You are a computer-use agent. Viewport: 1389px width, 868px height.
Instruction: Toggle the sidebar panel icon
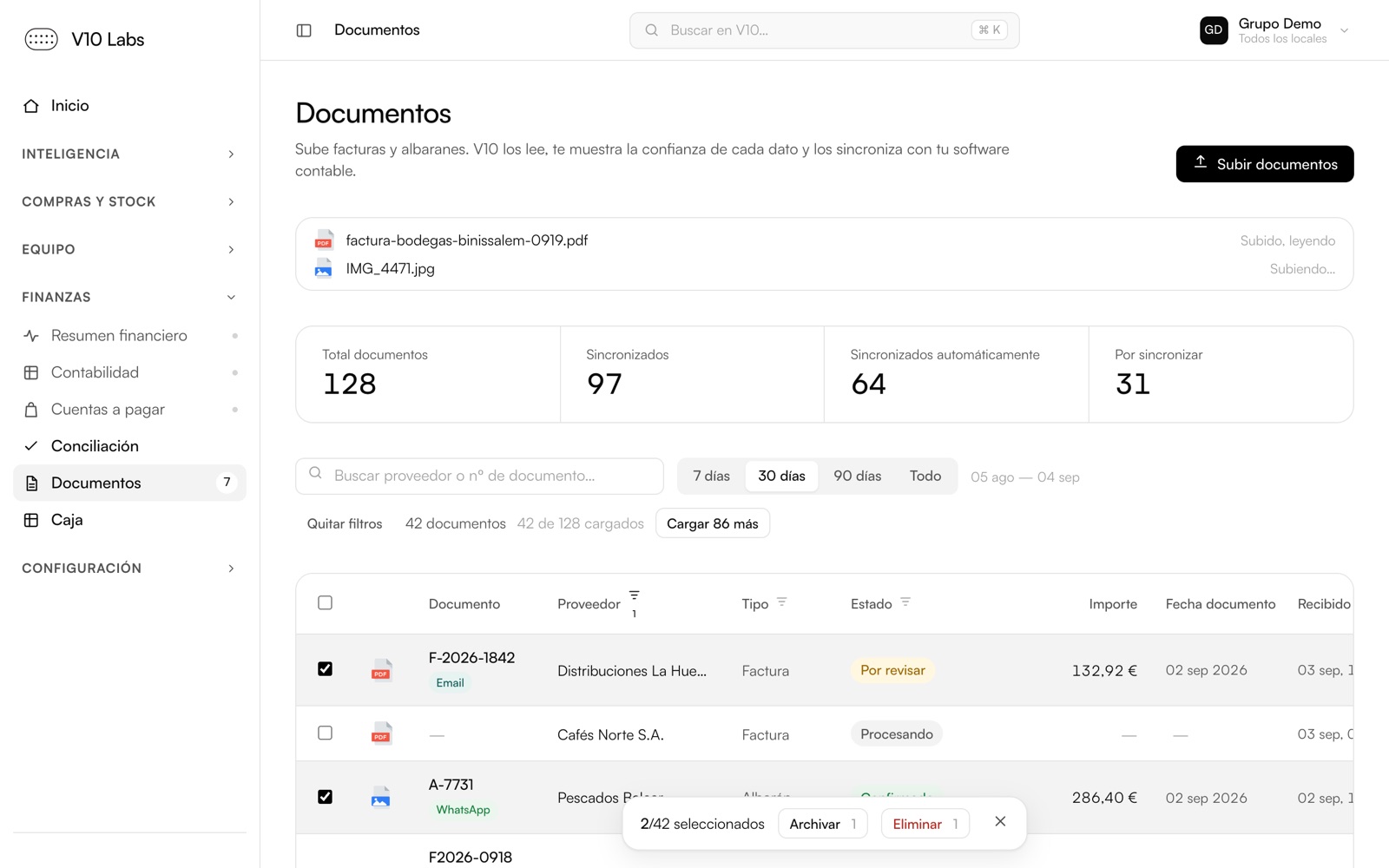[304, 30]
